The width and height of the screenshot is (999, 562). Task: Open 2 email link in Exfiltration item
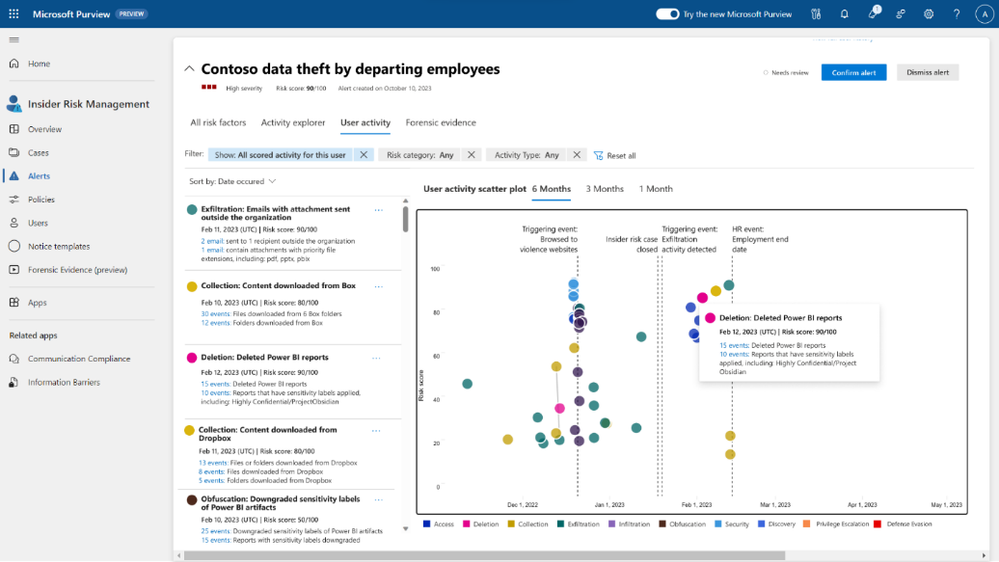tap(212, 241)
